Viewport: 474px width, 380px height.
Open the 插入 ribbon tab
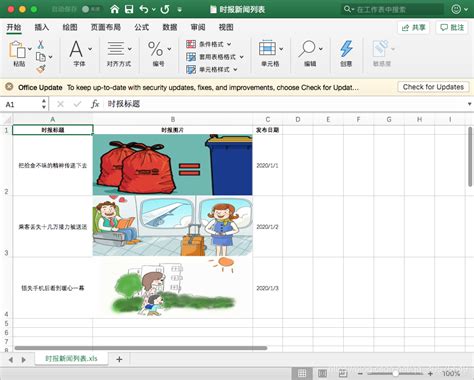(x=42, y=27)
